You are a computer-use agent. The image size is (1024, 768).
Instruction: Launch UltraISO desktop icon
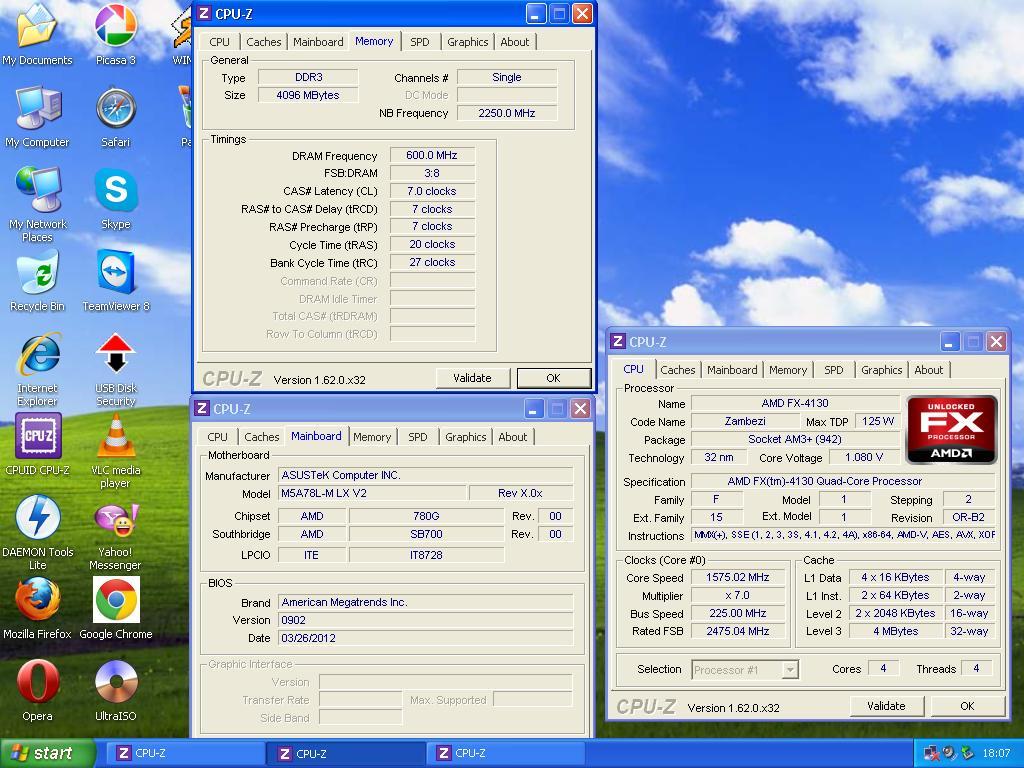click(116, 690)
